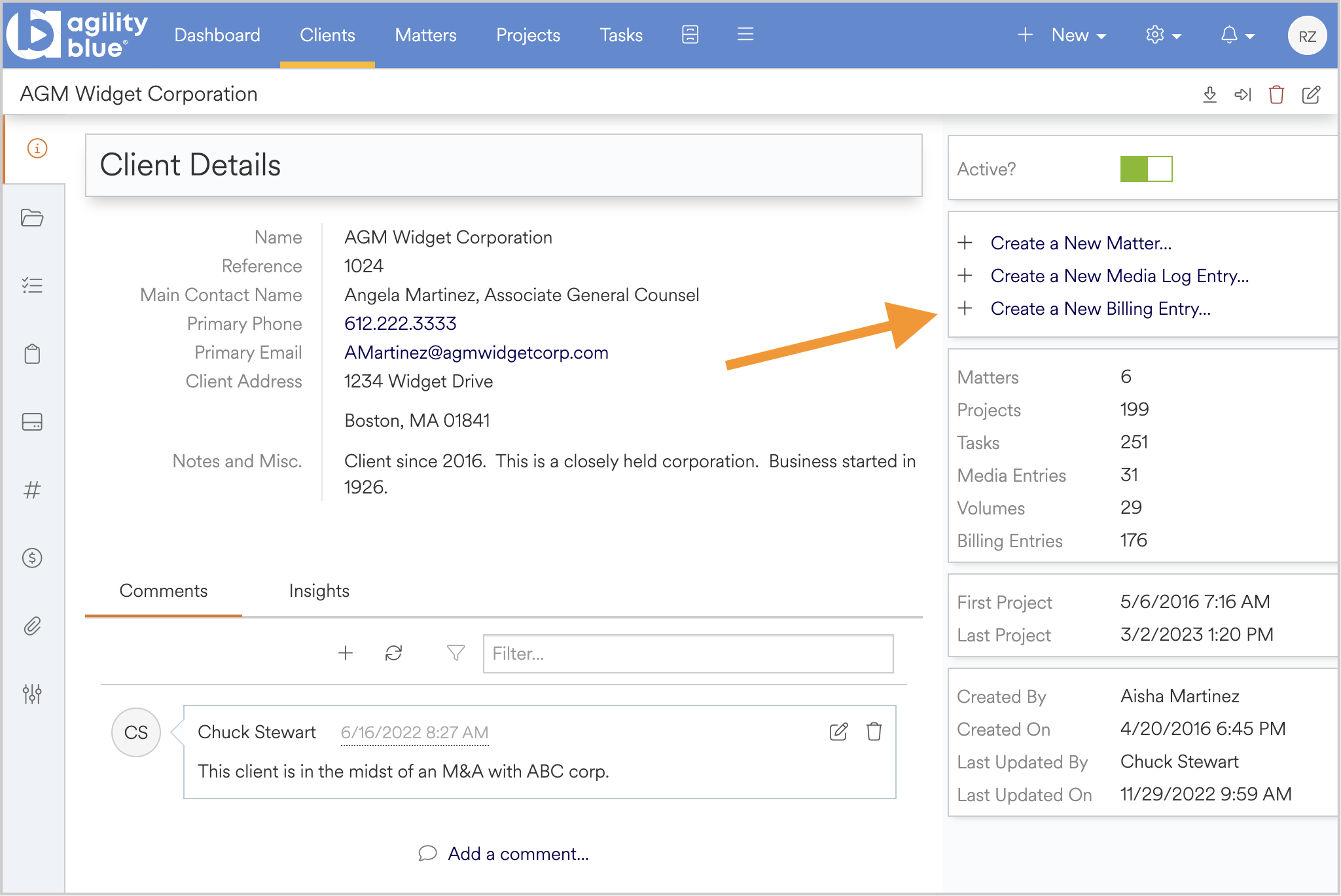The image size is (1341, 896).
Task: Click Created By value Aisha Martinez
Action: click(x=1179, y=696)
